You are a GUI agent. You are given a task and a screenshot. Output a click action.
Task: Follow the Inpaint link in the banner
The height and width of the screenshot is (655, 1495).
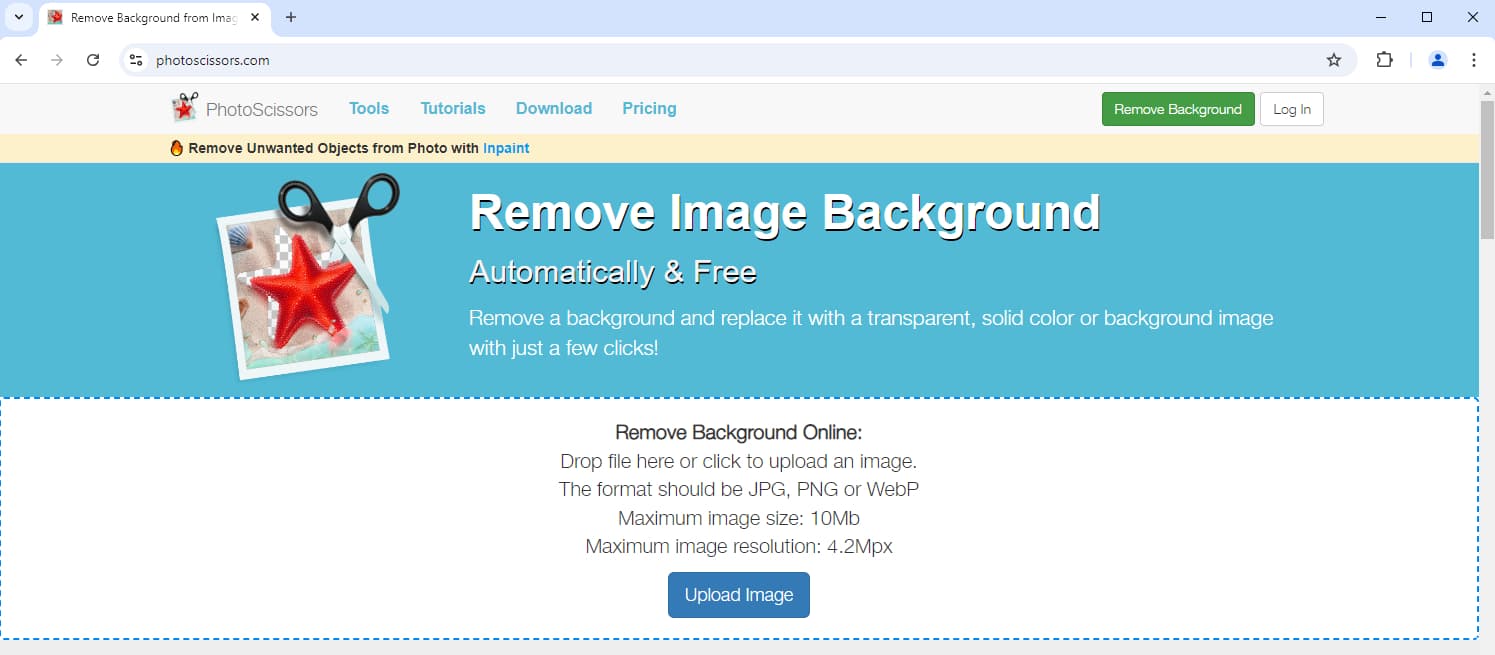click(x=505, y=147)
